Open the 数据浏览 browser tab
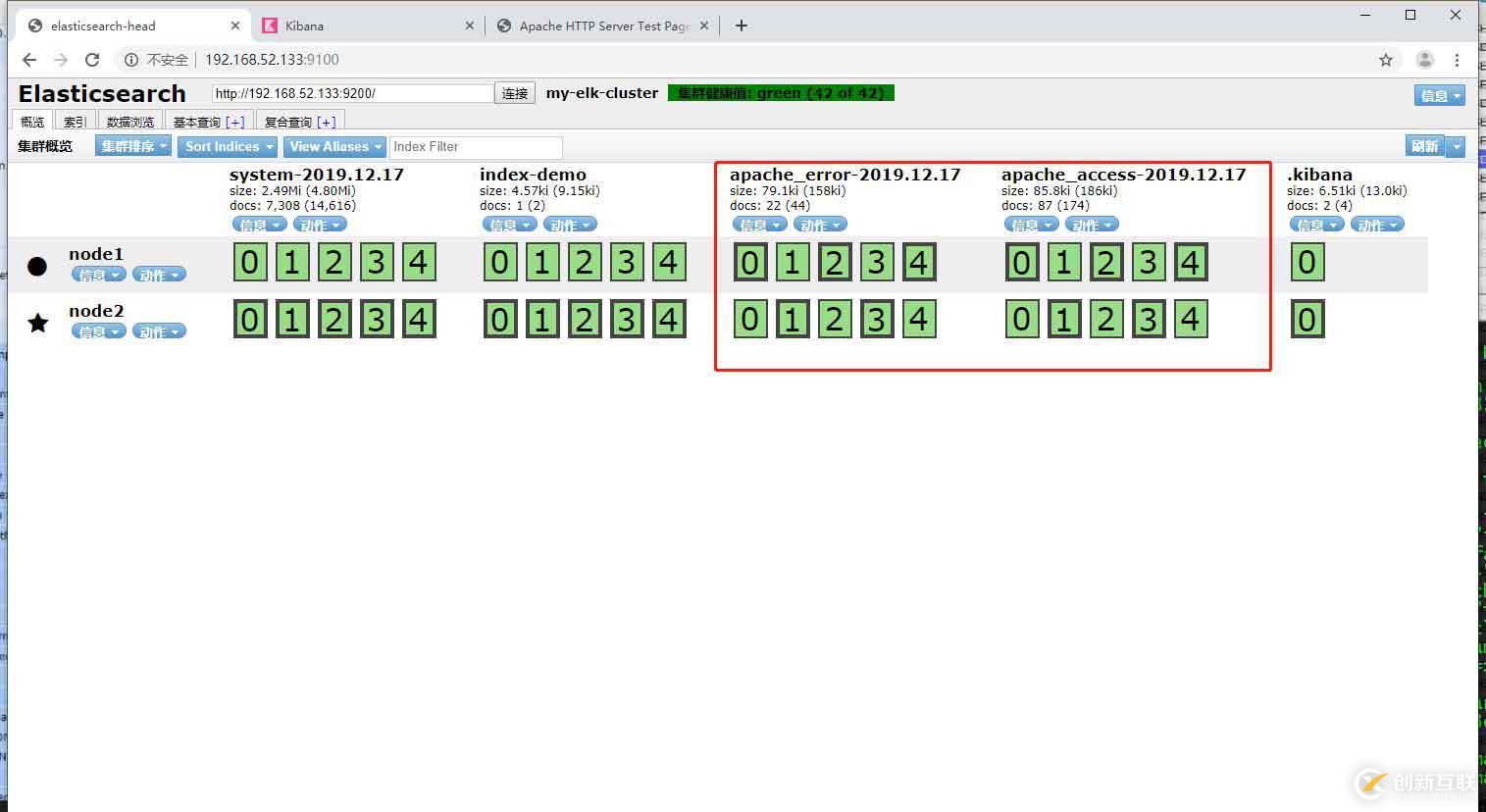Screen dimensions: 1486x812 click(x=130, y=122)
